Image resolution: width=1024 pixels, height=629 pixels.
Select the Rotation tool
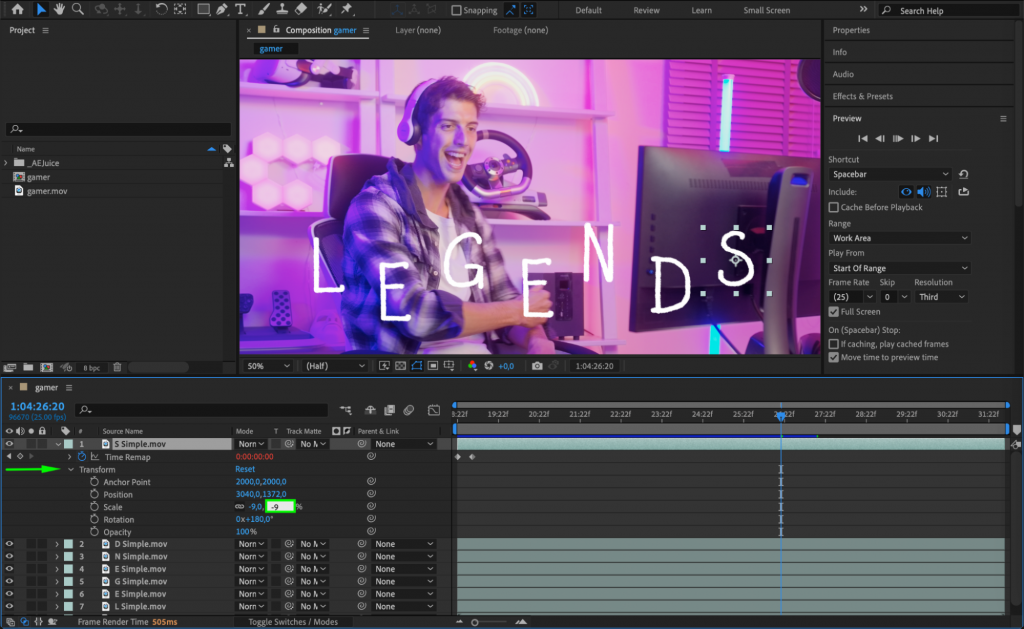point(161,10)
